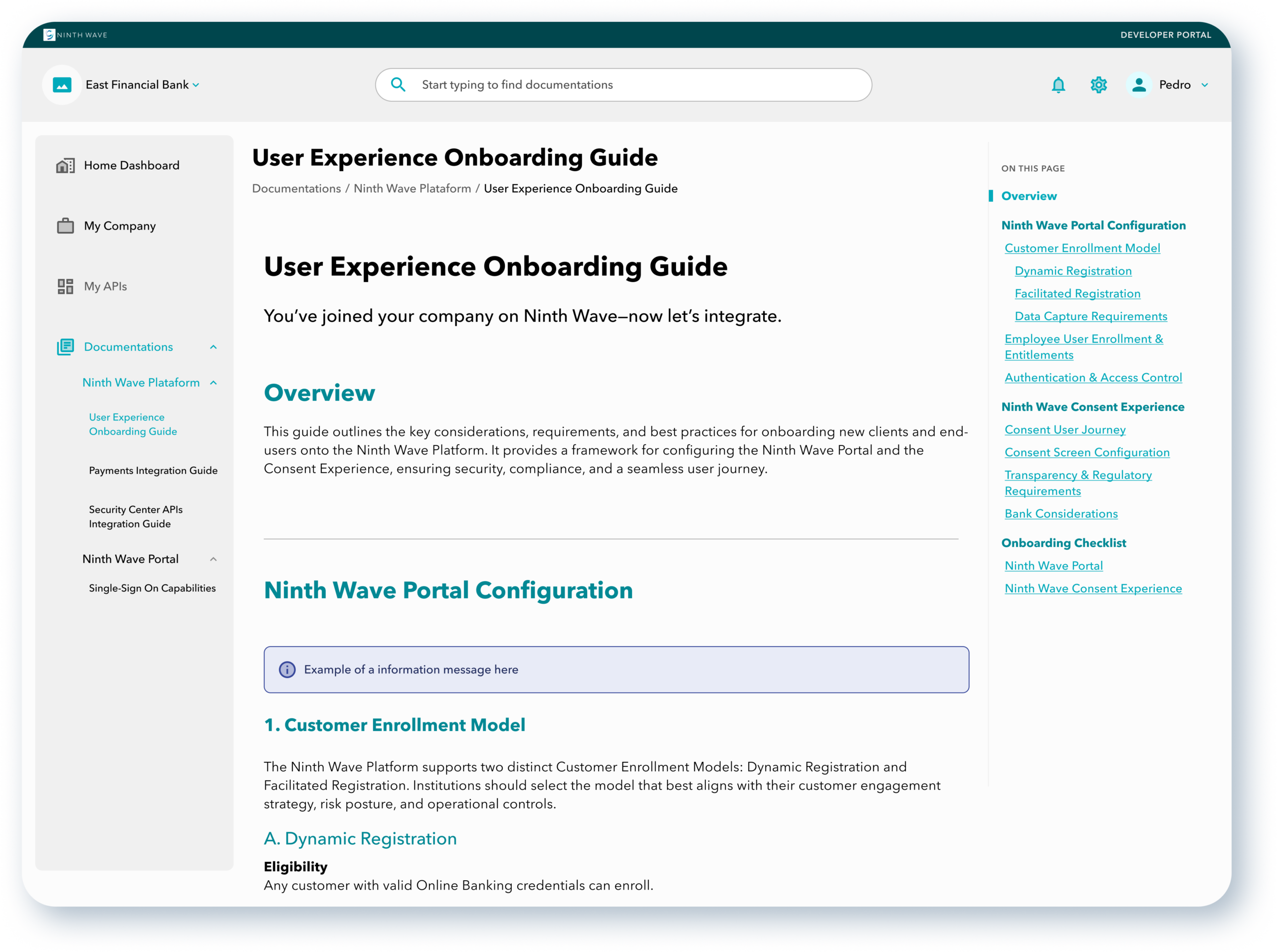Jump to Dynamic Registration section link
The image size is (1277, 952).
pos(1072,271)
